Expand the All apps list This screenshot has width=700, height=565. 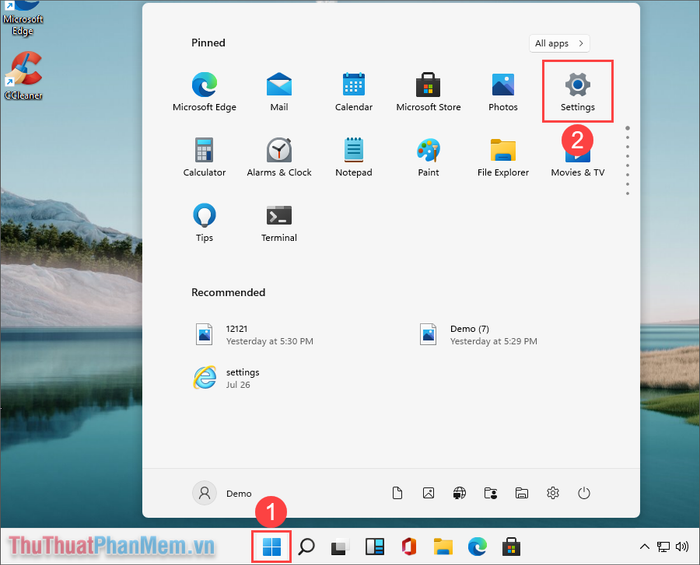coord(559,43)
